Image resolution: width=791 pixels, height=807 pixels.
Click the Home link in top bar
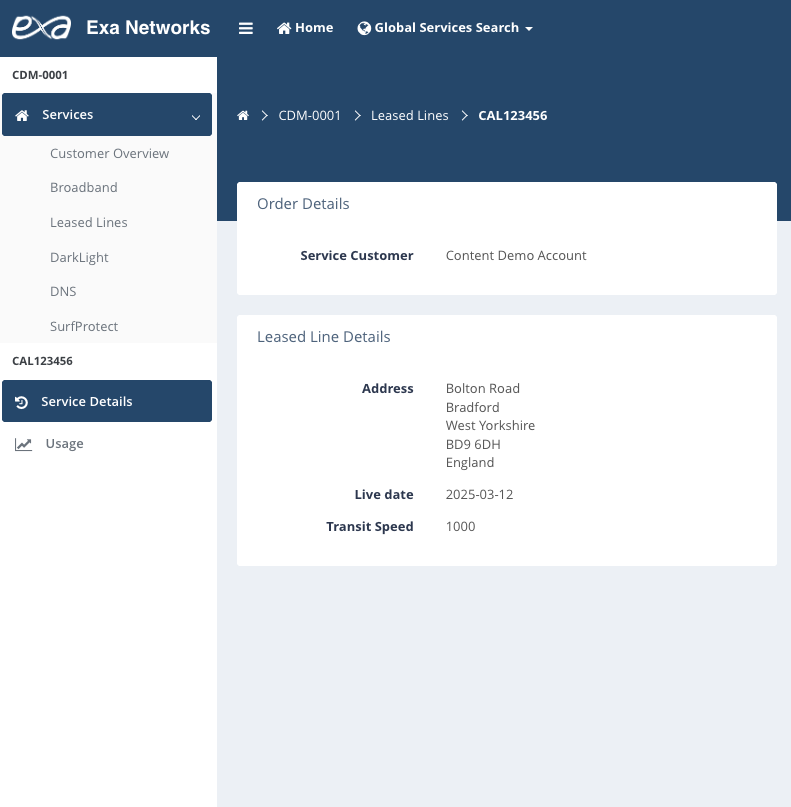(314, 28)
